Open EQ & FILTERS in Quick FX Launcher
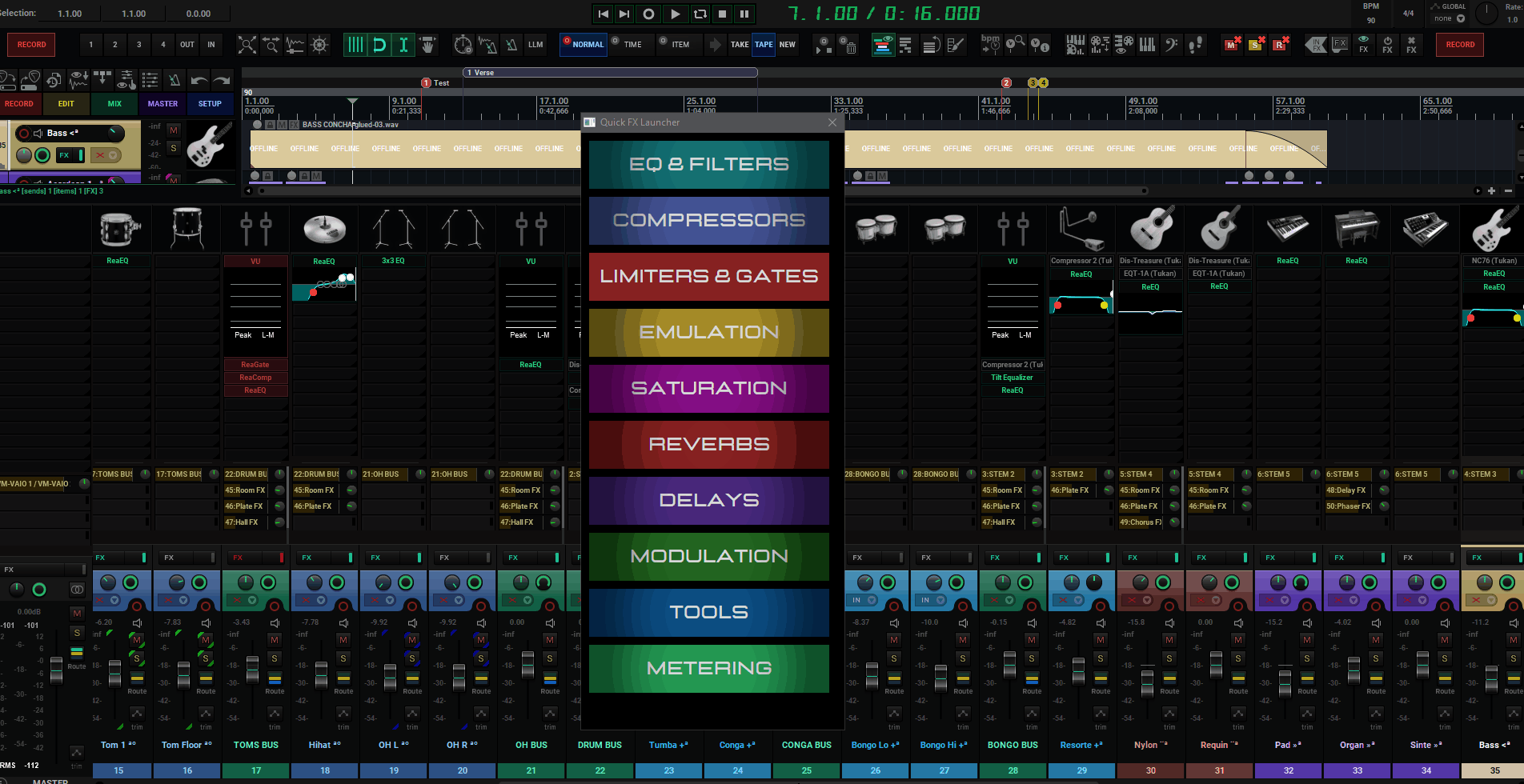Viewport: 1524px width, 784px height. click(x=708, y=165)
